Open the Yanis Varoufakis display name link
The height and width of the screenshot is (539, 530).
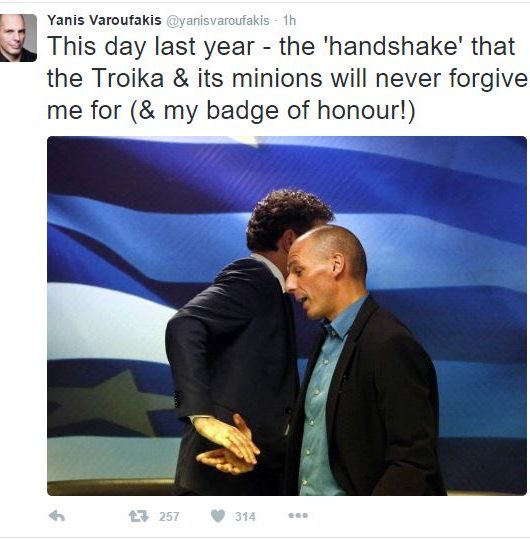point(104,20)
